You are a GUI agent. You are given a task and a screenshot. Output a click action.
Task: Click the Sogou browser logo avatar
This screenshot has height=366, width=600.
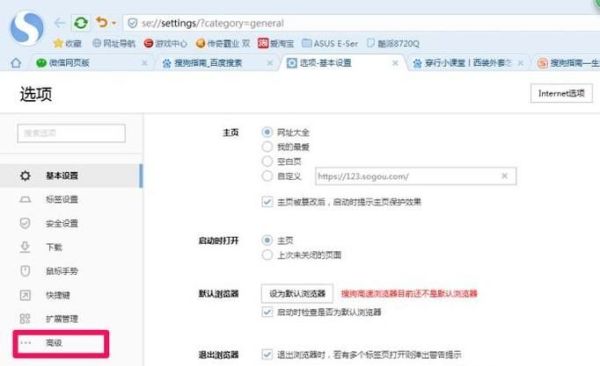click(27, 28)
